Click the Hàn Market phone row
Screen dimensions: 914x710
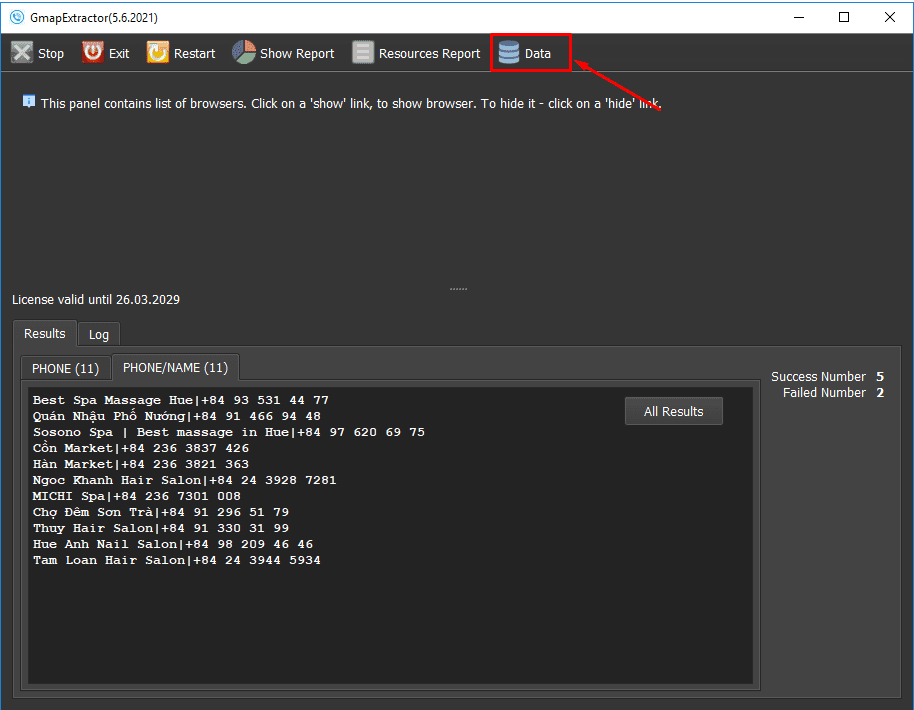(140, 465)
